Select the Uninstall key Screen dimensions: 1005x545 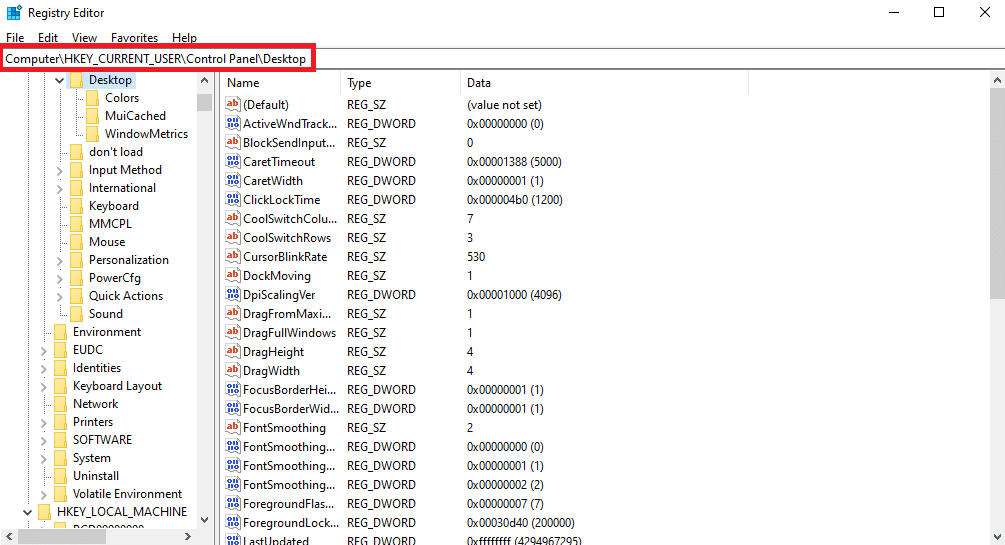tap(96, 476)
